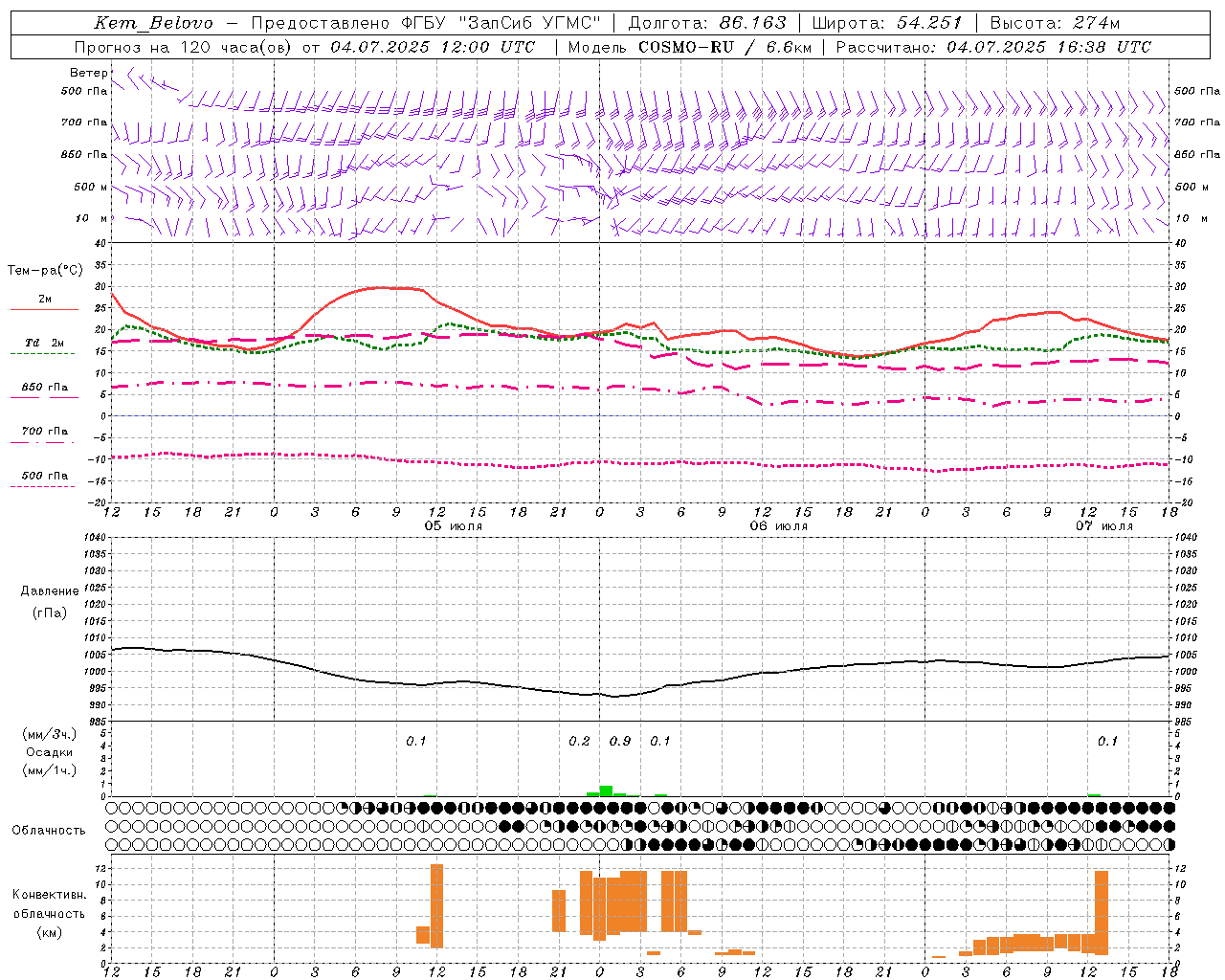The width and height of the screenshot is (1225, 980).
Task: Click the Td 2м dew point legend entry
Action: click(x=44, y=343)
